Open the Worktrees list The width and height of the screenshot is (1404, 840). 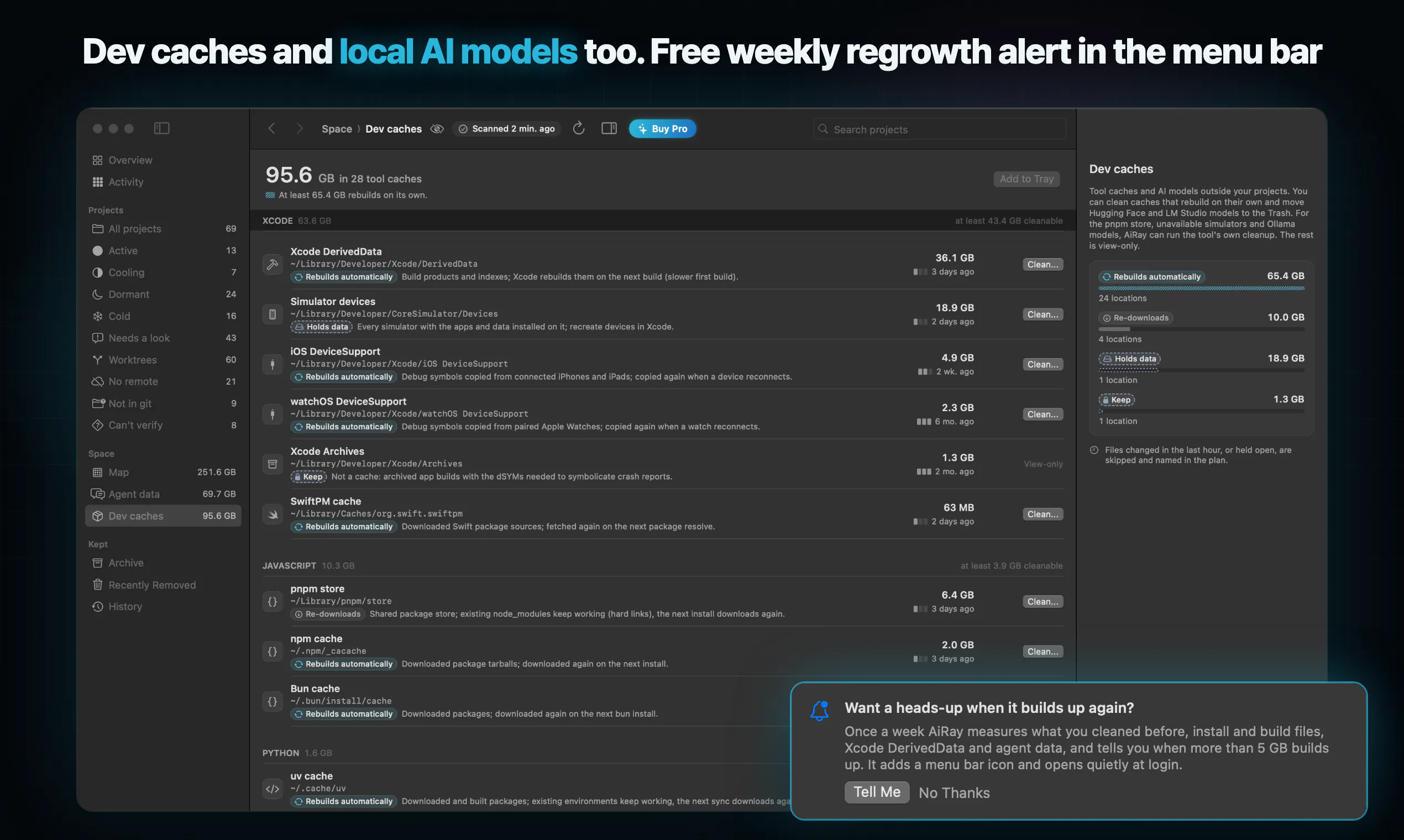coord(163,359)
